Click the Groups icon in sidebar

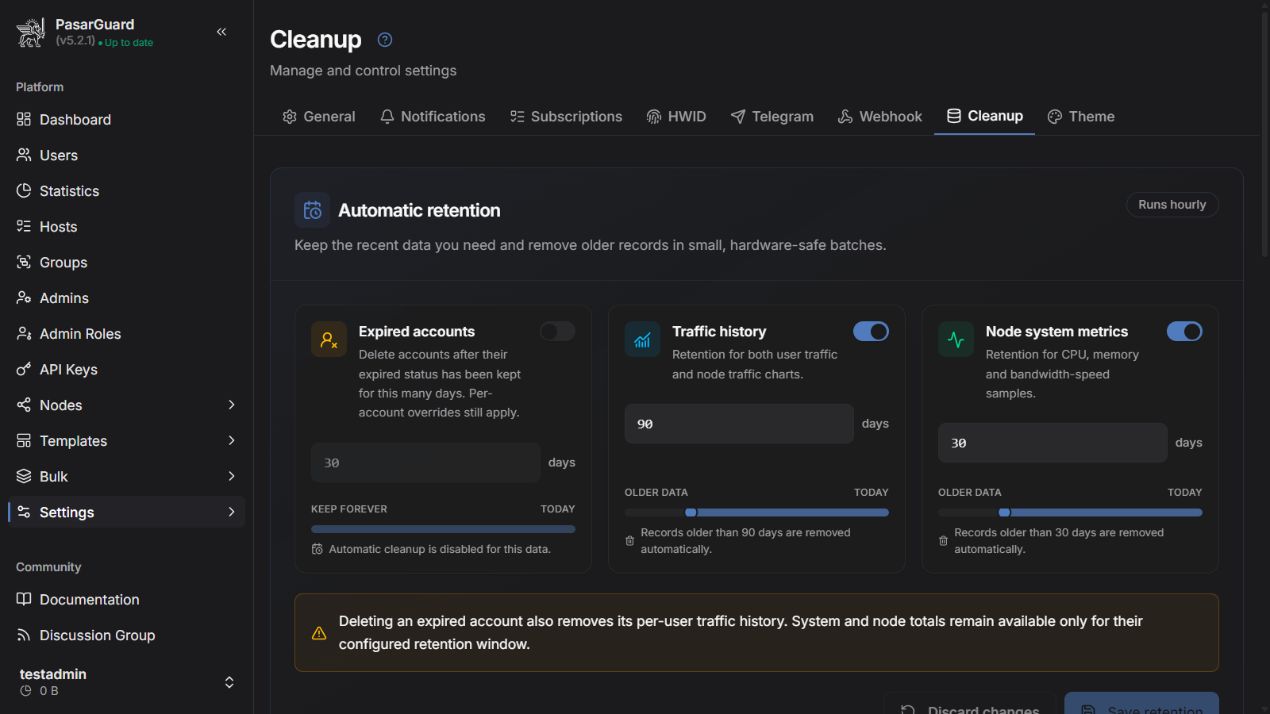coord(24,262)
